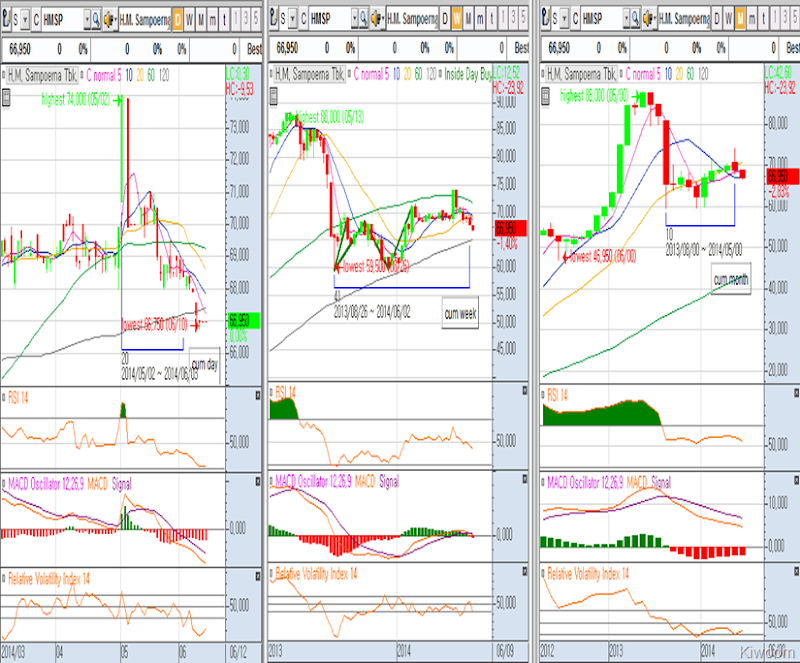Screen dimensions: 800x663
Task: Switch left chart to Weekly (W) period
Action: [x=189, y=20]
